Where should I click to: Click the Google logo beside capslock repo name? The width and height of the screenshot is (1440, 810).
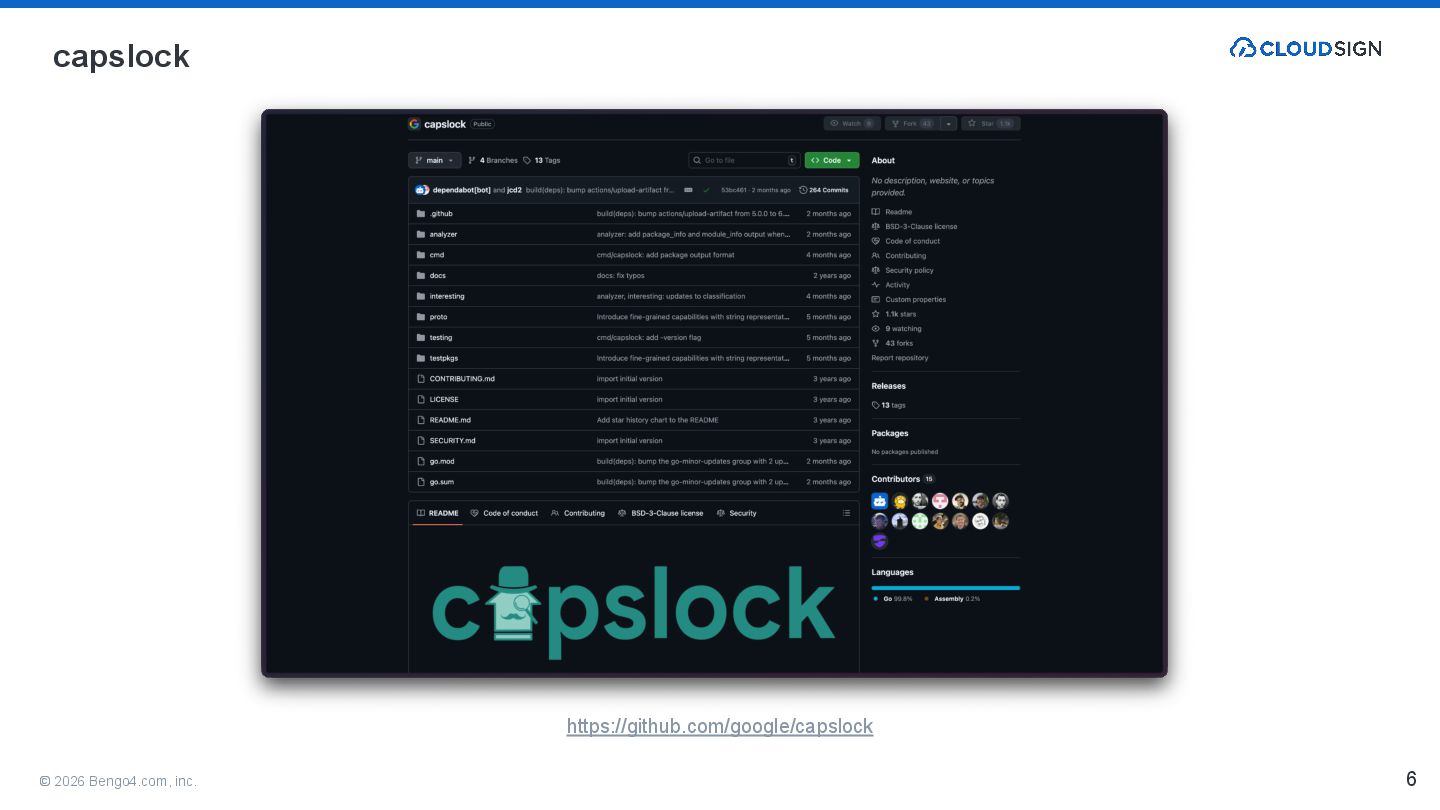coord(414,124)
